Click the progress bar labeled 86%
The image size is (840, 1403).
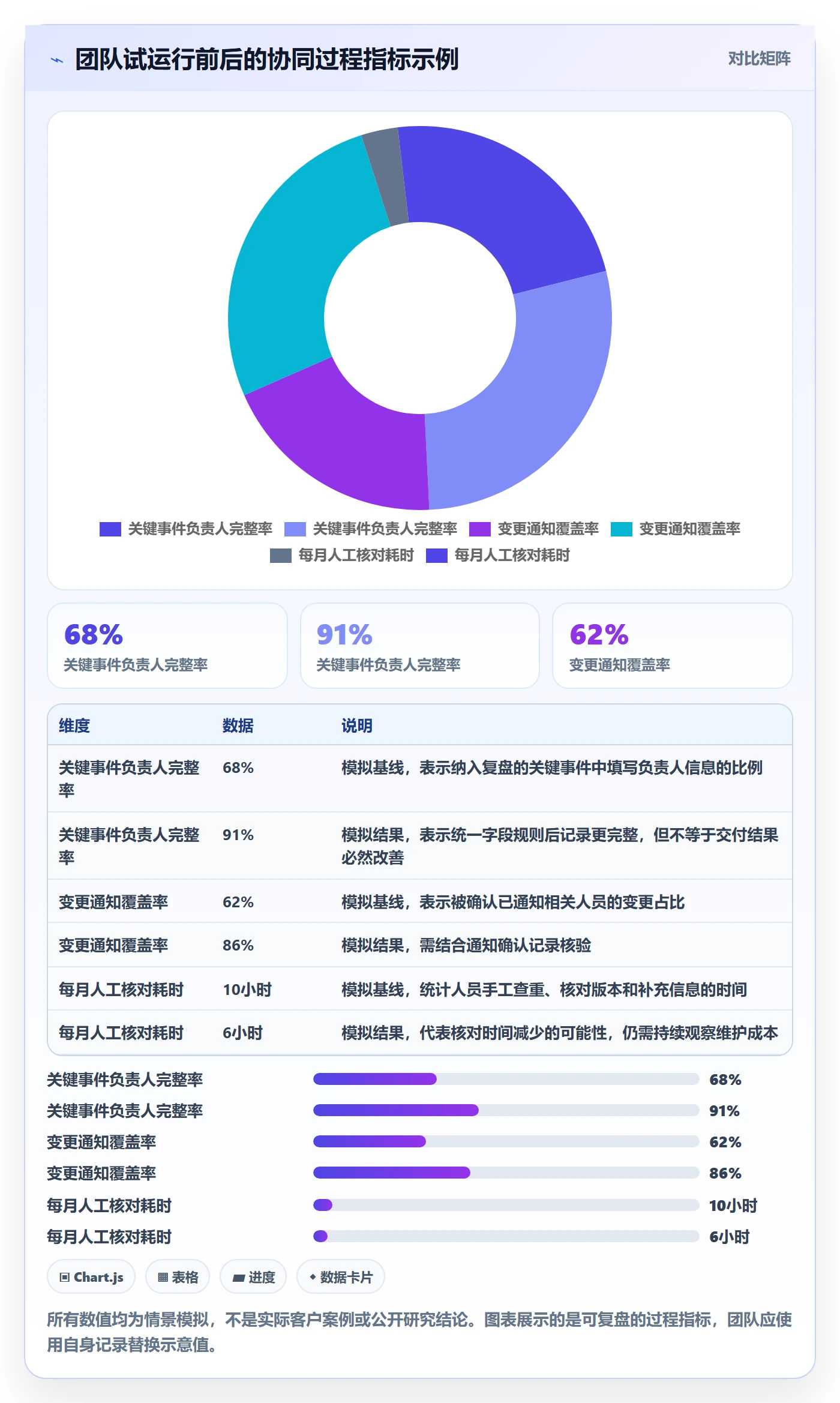[506, 1173]
